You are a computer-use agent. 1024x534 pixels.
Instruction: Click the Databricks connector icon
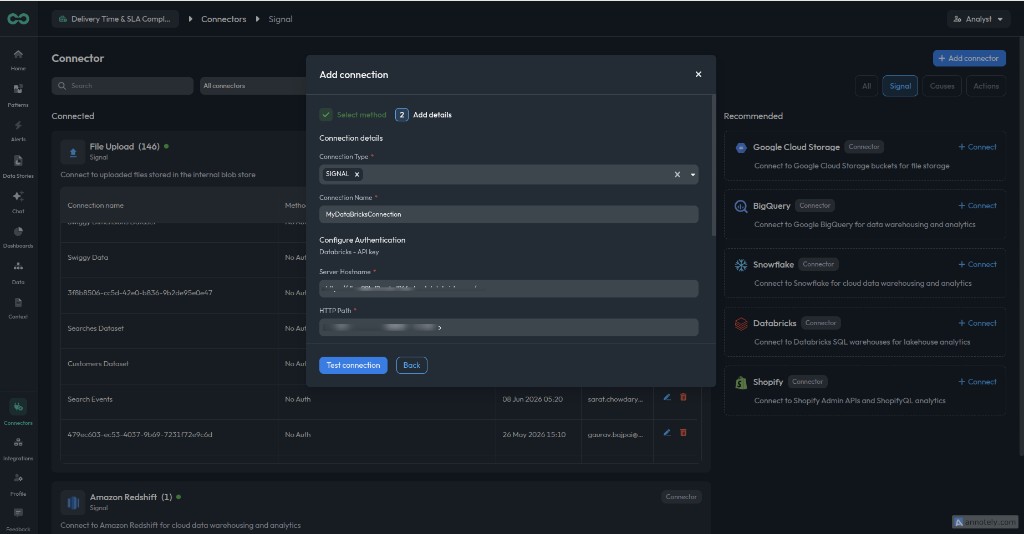coord(741,324)
